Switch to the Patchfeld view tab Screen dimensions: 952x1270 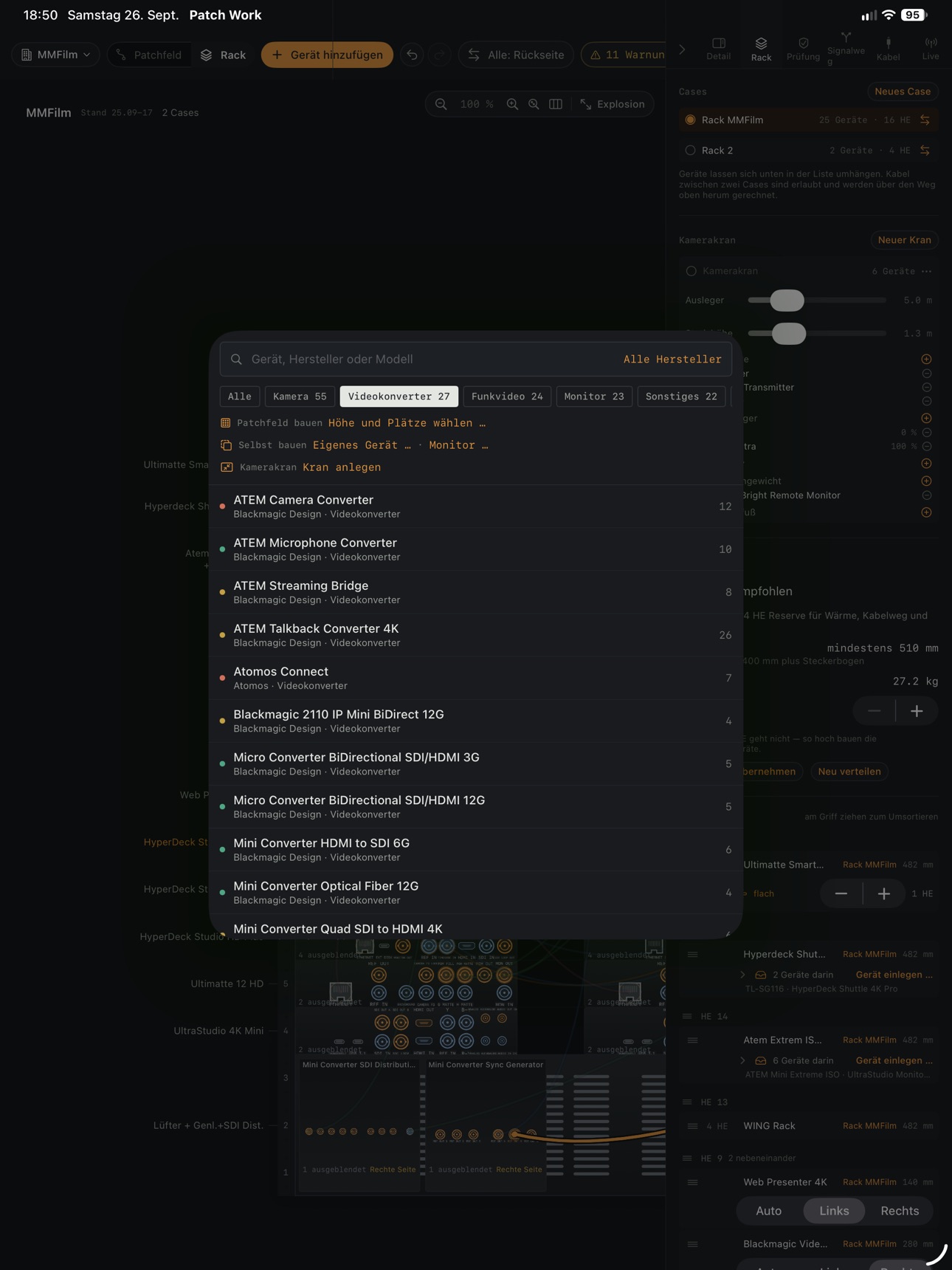(x=149, y=55)
